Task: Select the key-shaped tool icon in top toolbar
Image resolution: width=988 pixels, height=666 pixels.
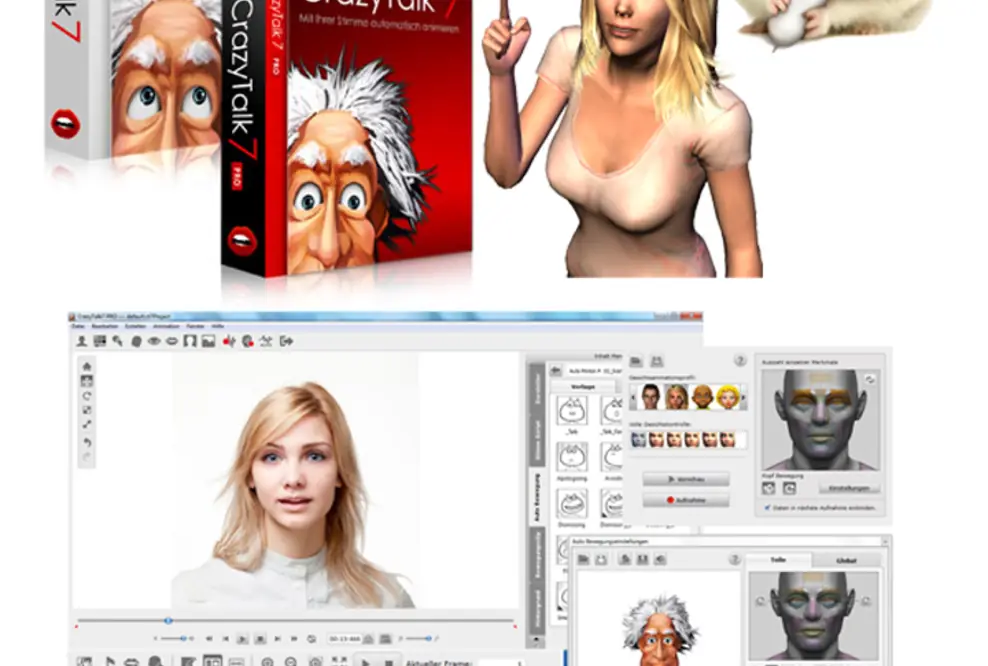Action: point(118,342)
